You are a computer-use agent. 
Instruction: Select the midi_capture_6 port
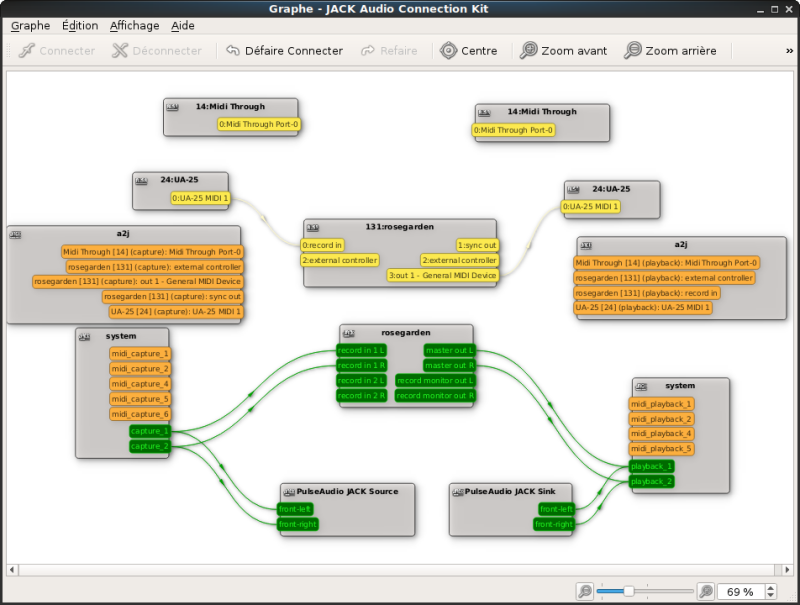coord(140,414)
